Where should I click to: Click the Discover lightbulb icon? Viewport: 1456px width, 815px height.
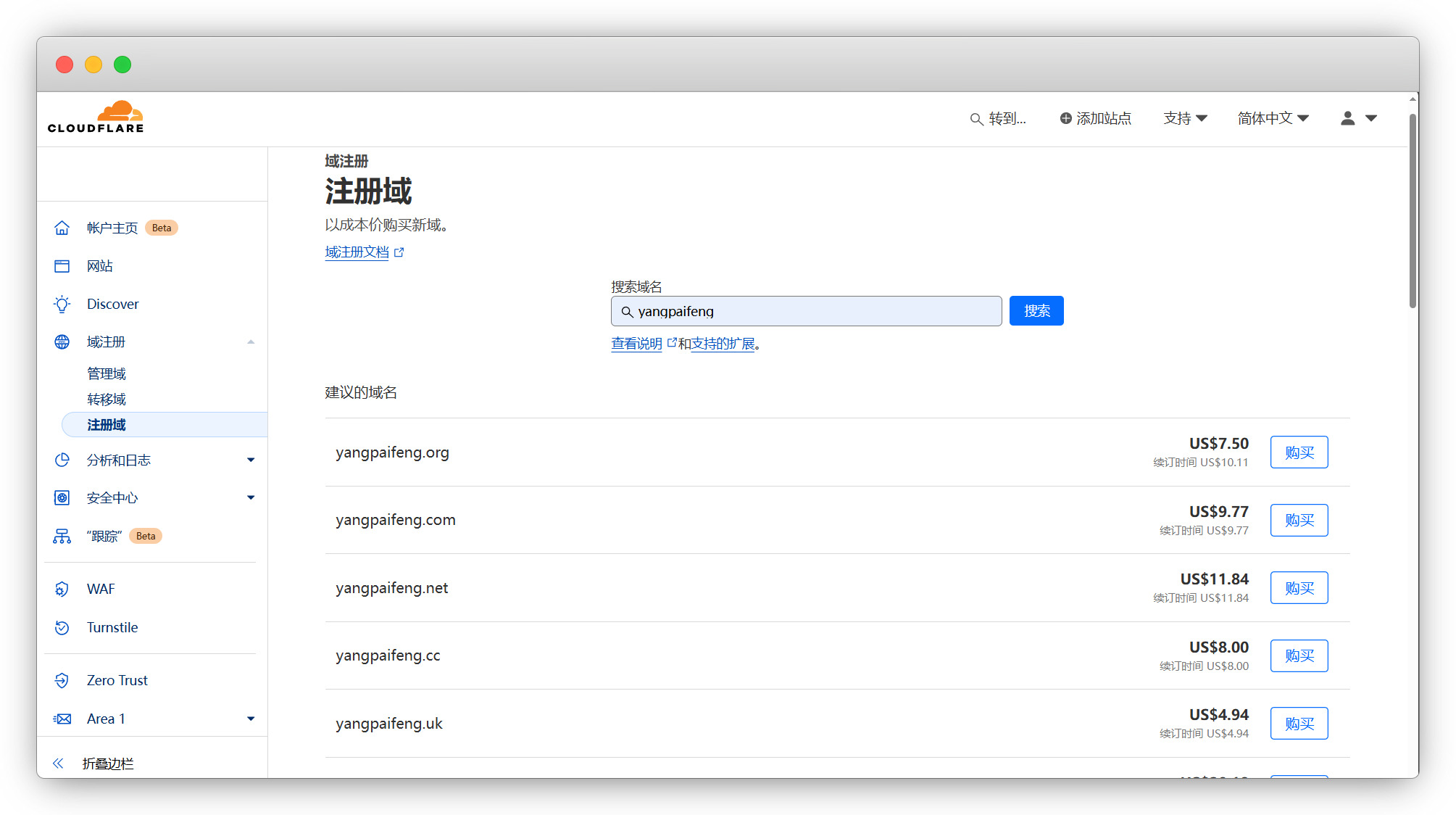62,305
